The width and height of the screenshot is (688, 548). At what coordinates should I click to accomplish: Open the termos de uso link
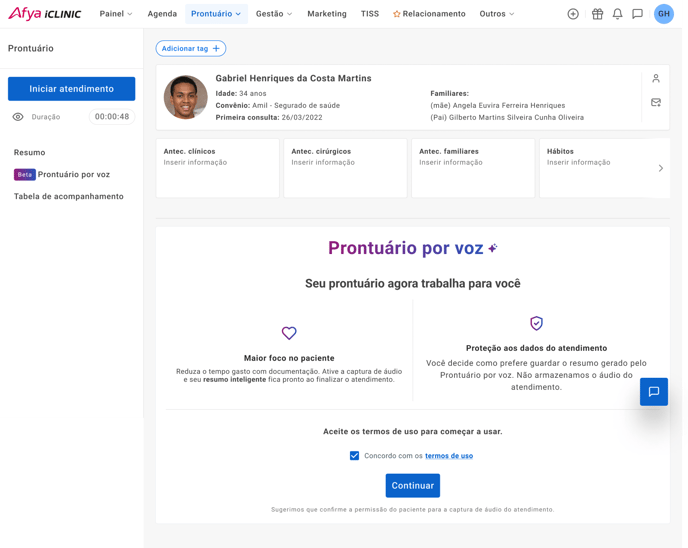click(x=449, y=456)
